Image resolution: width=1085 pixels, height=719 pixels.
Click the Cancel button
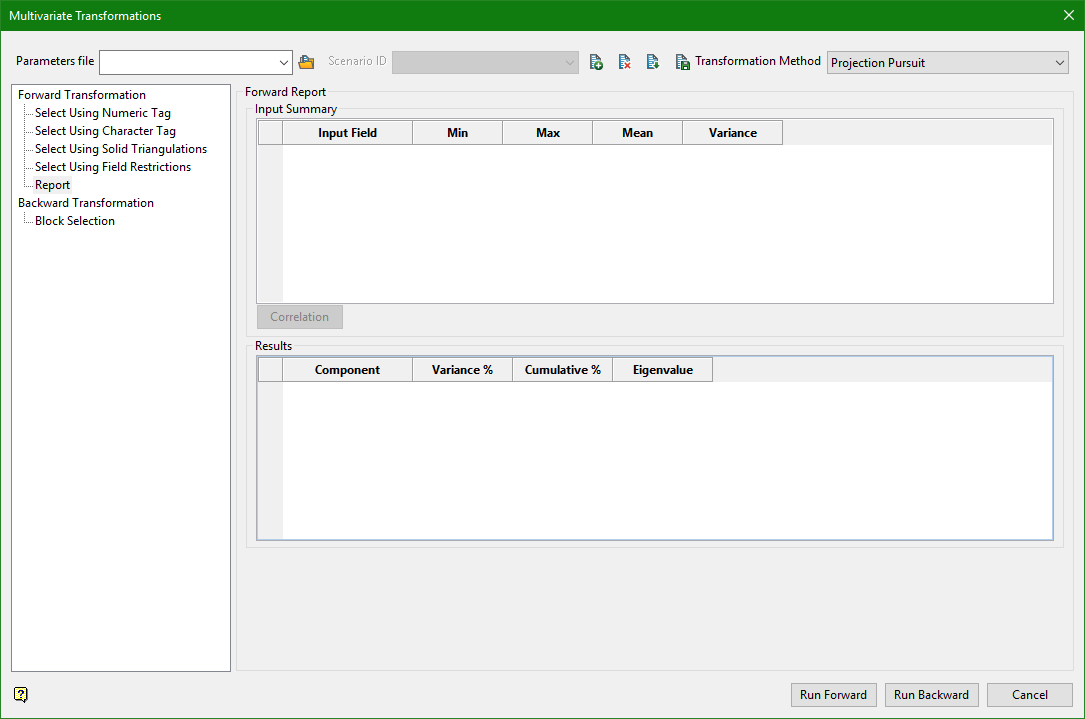(1029, 695)
